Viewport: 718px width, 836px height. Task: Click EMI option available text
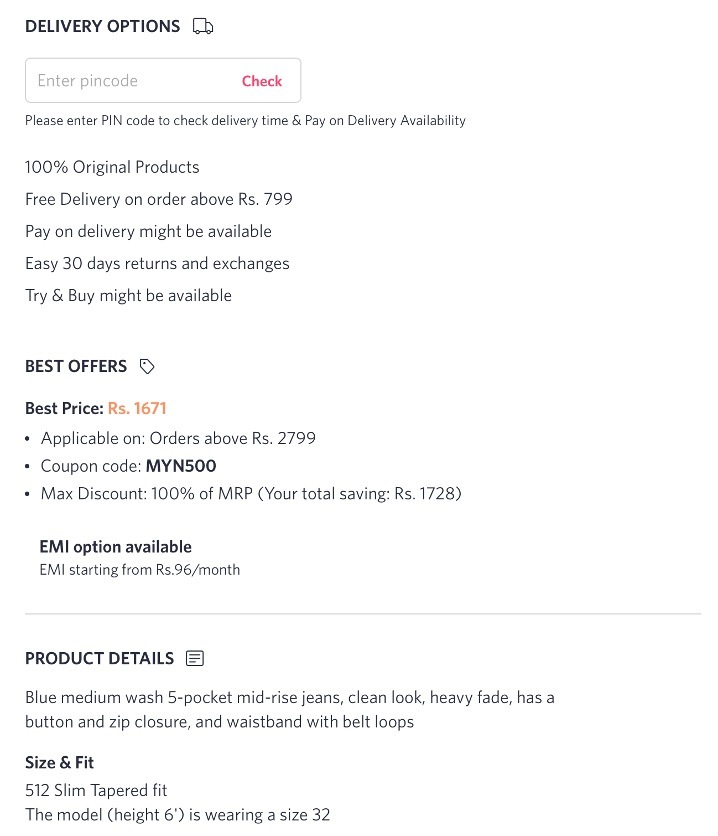click(116, 547)
